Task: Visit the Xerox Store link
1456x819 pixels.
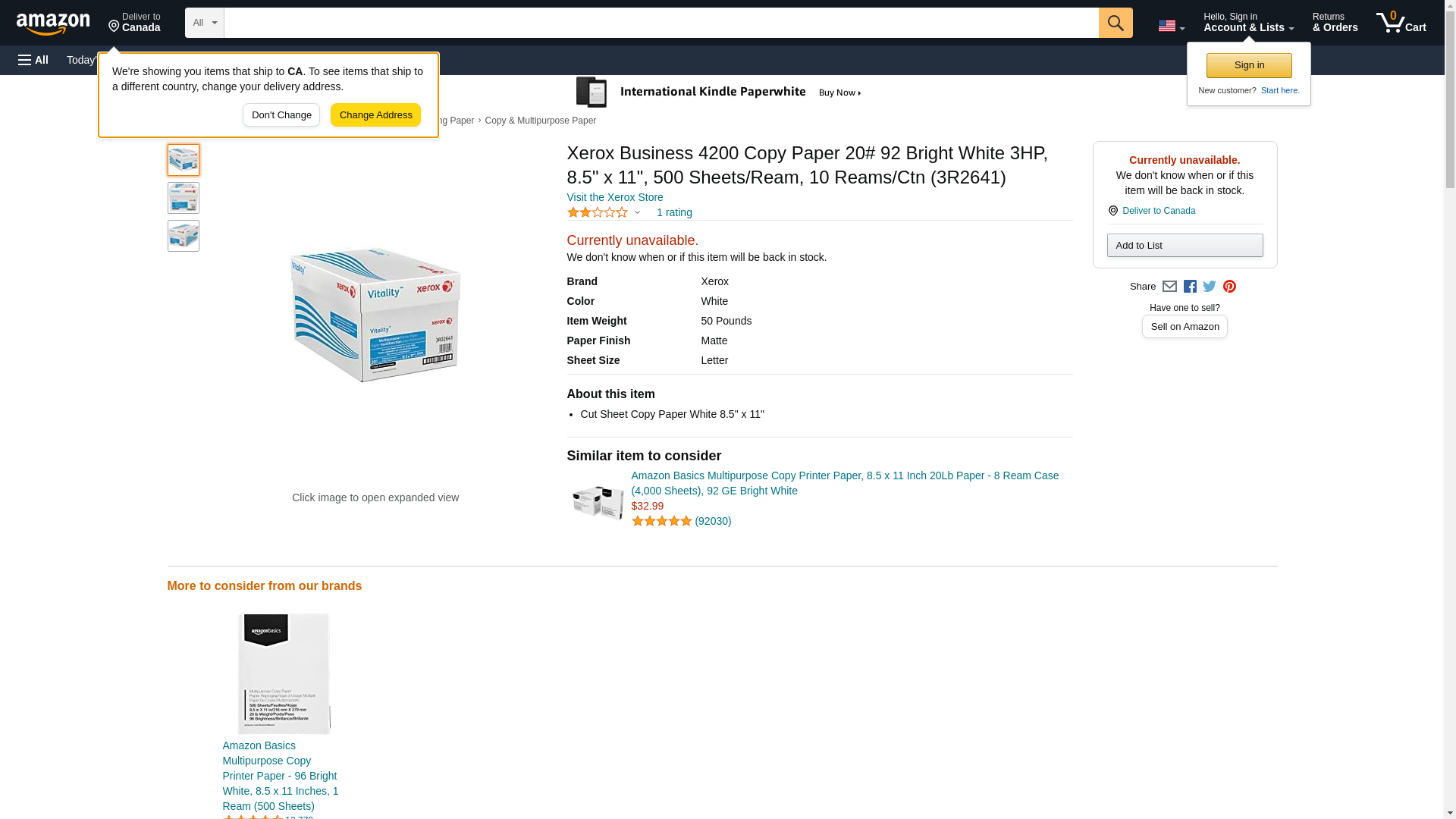Action: pyautogui.click(x=614, y=197)
